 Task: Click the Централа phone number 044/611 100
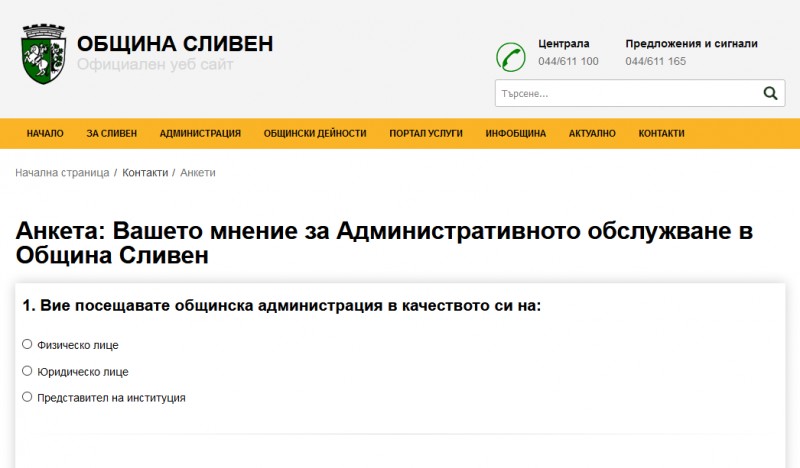[x=568, y=62]
